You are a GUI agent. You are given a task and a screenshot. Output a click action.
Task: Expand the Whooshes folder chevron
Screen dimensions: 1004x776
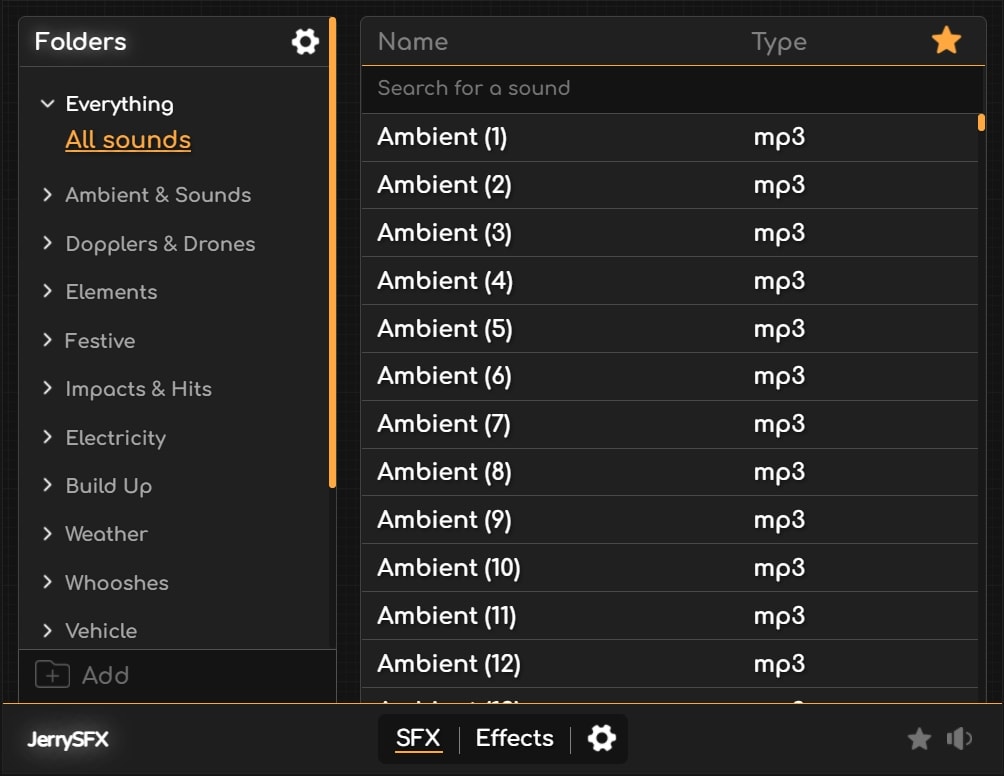coord(47,583)
